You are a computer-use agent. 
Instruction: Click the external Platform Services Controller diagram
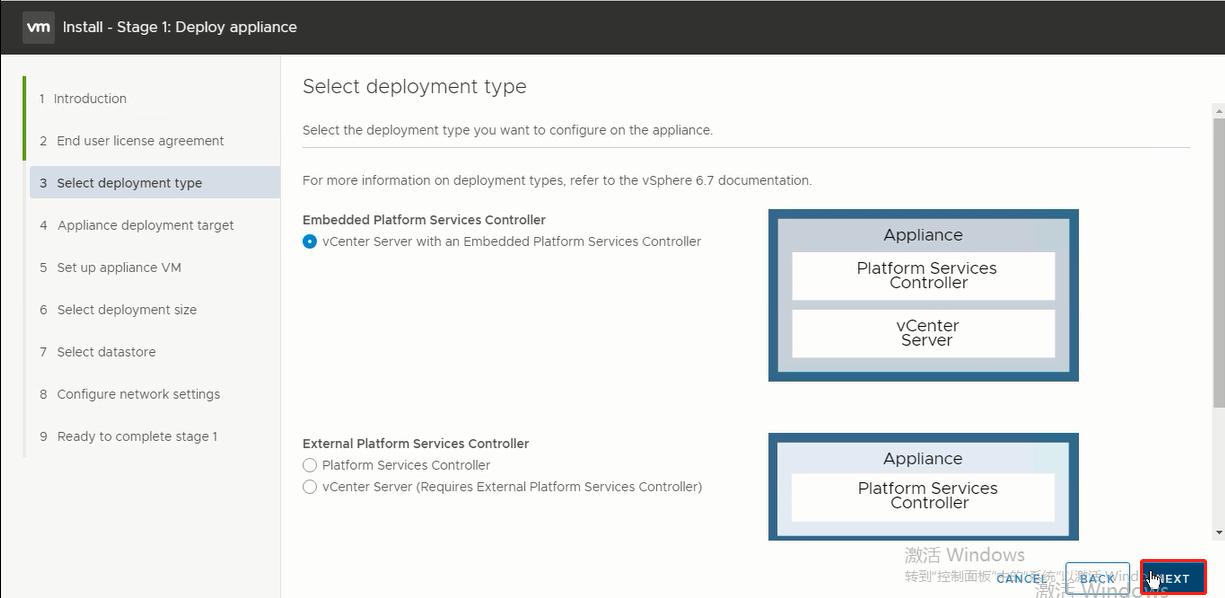click(923, 487)
